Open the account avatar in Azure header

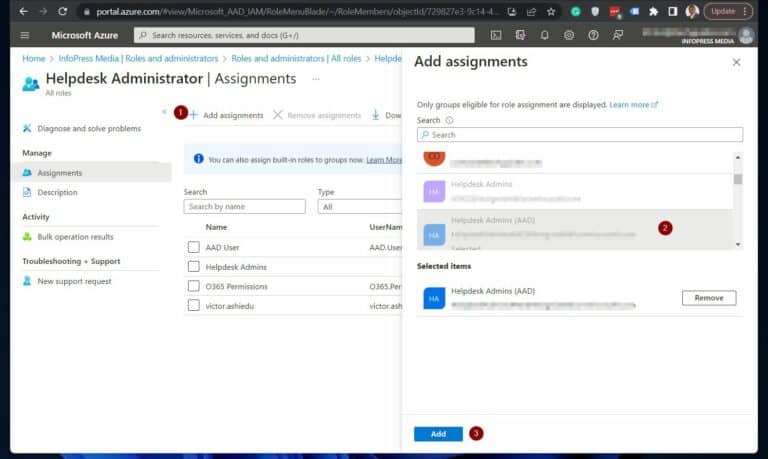pyautogui.click(x=746, y=35)
